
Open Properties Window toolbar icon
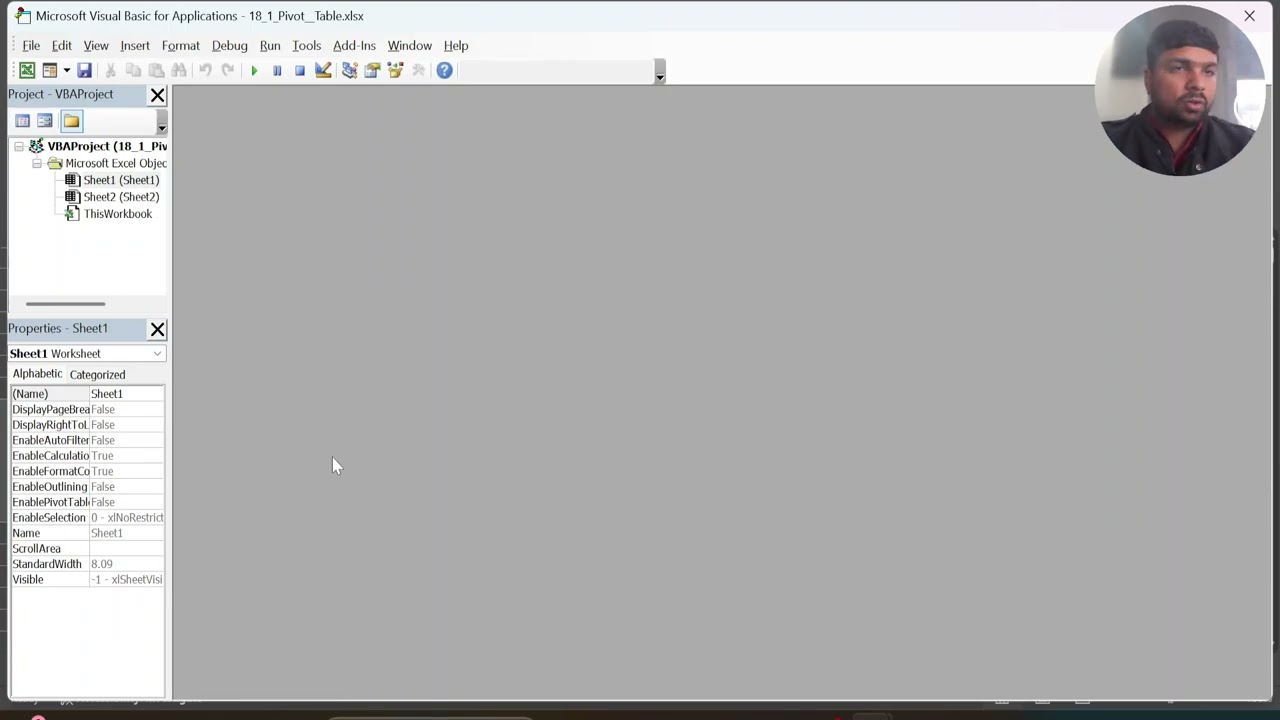pyautogui.click(x=372, y=70)
